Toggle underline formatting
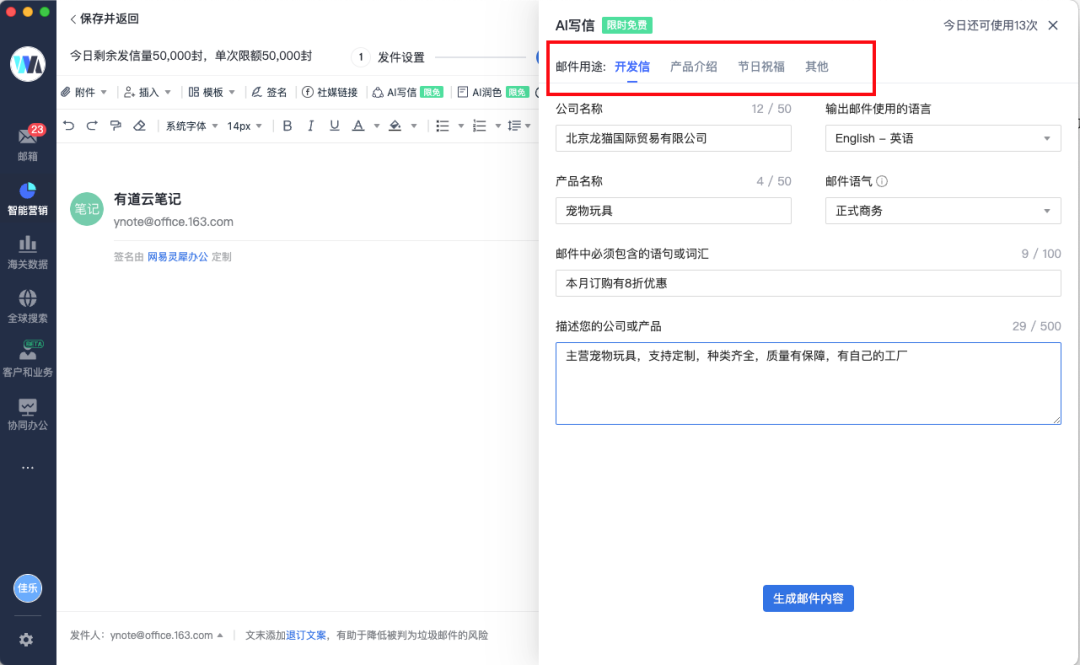This screenshot has width=1080, height=665. (x=334, y=125)
